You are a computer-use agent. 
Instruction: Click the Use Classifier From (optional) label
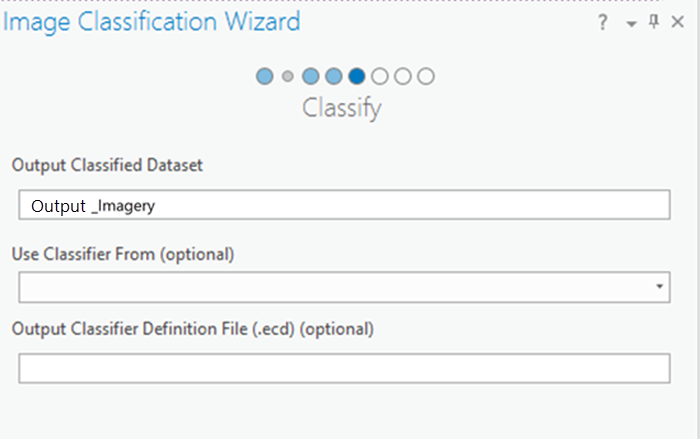(123, 254)
